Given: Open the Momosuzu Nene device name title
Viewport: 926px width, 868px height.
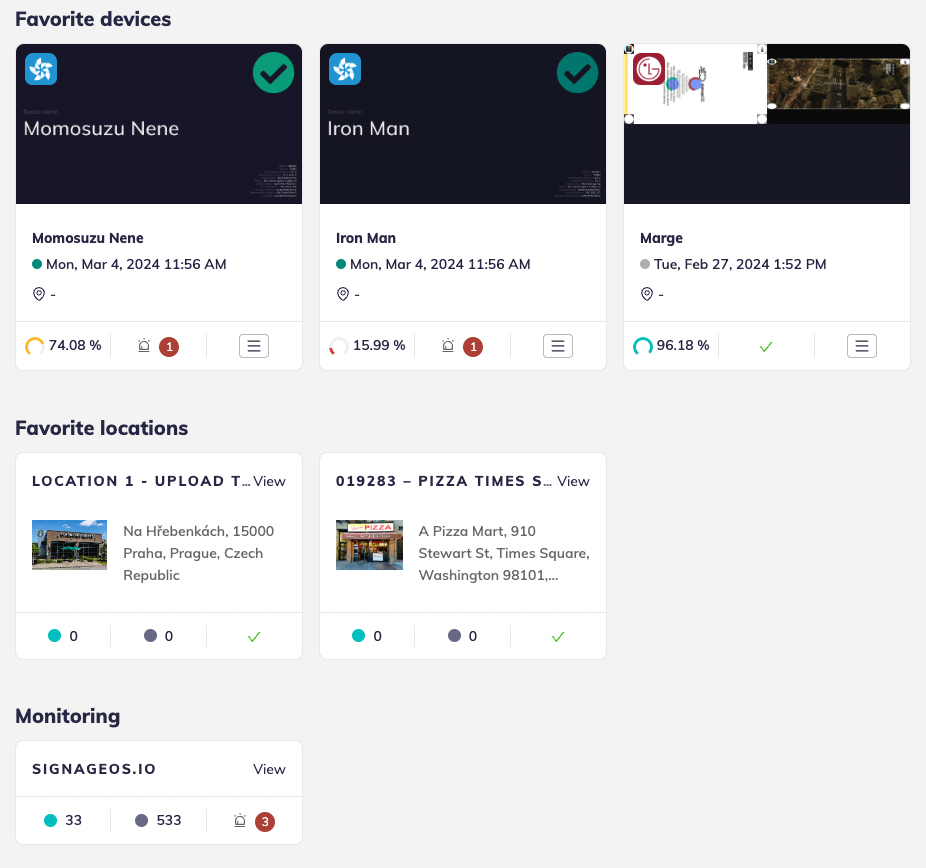Looking at the screenshot, I should tap(88, 238).
